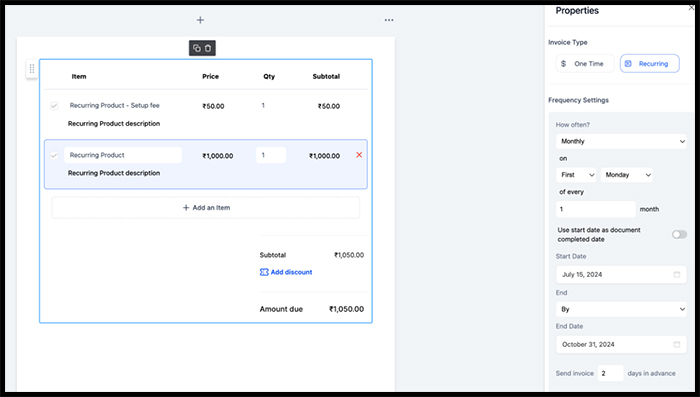Screen dimensions: 700x397
Task: Click the Recurring Product name field
Action: tap(123, 155)
